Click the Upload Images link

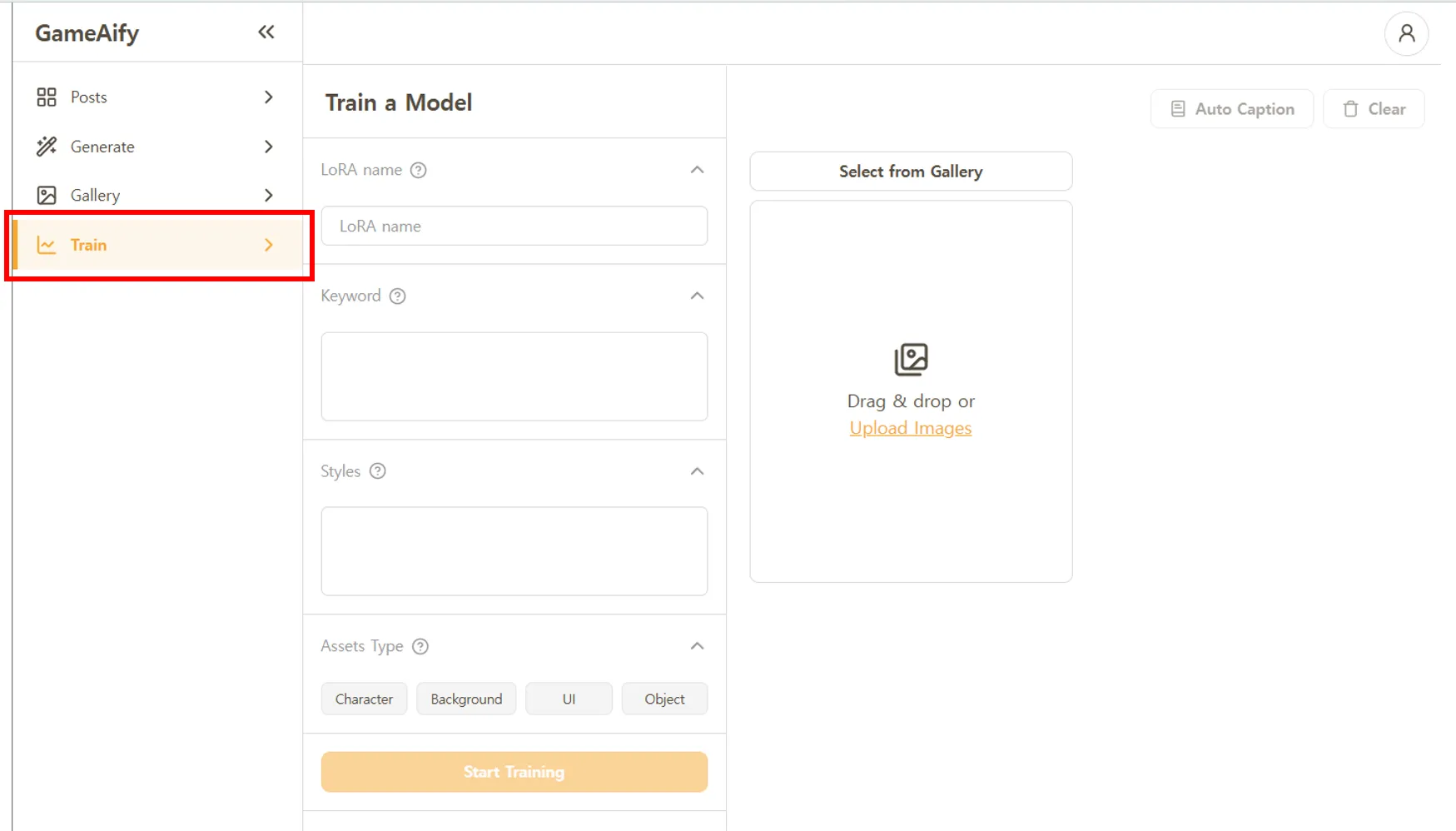(x=911, y=428)
